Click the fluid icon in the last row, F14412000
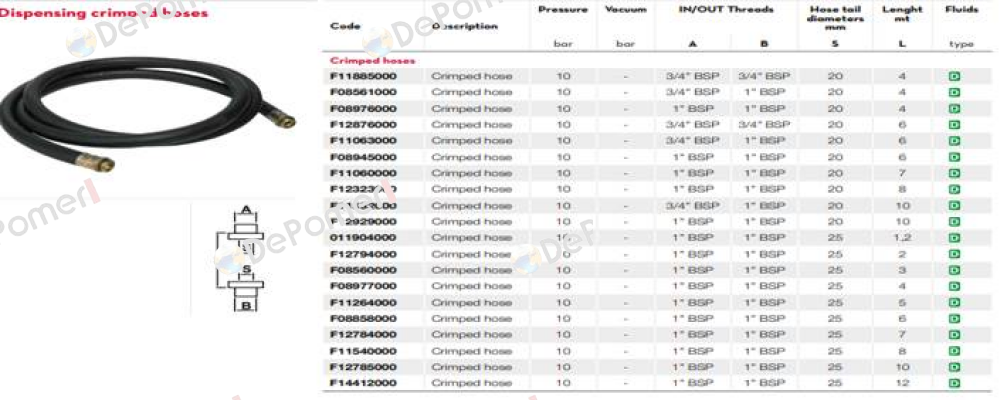1007x400 pixels. [954, 383]
